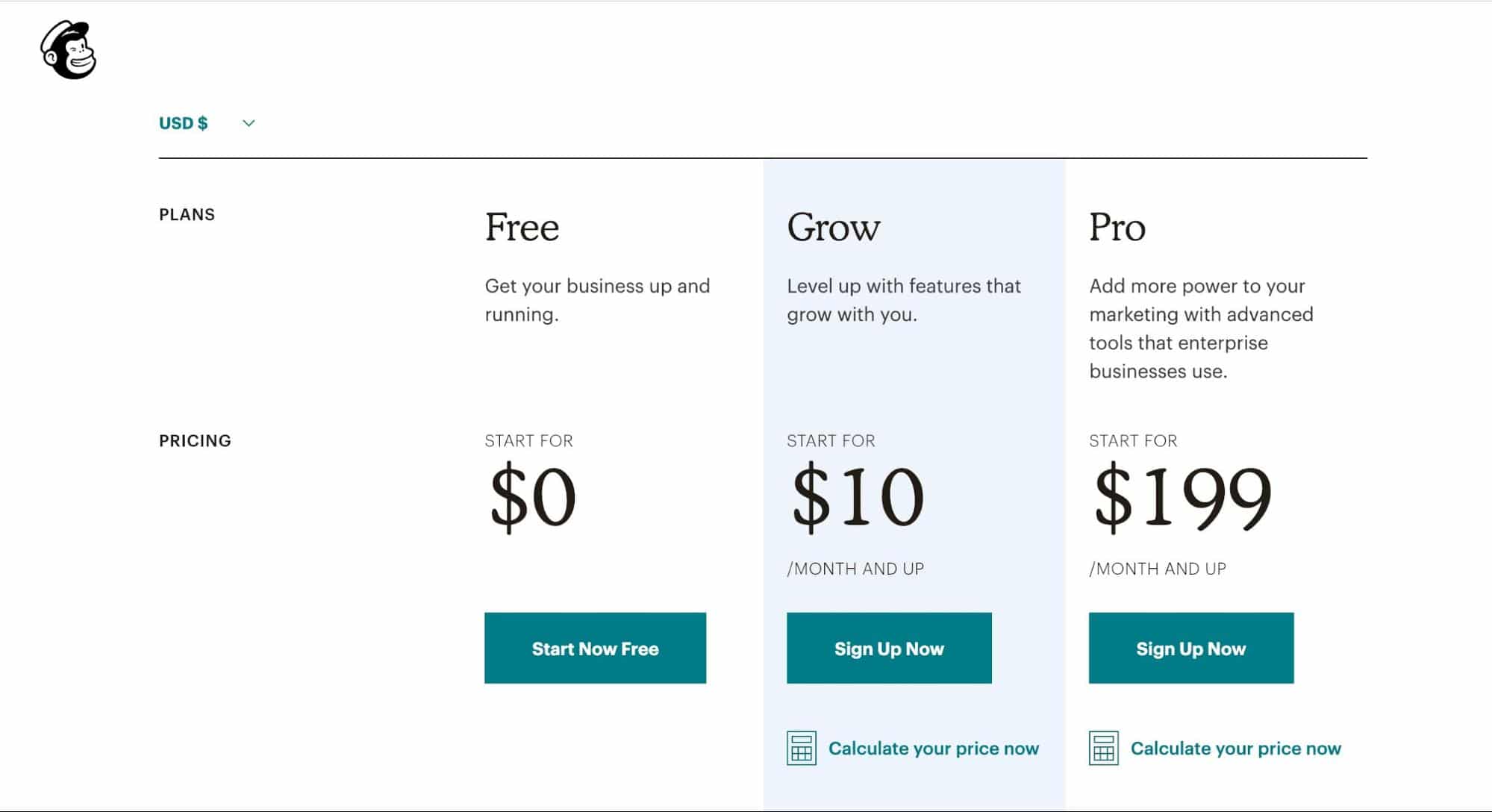Screen dimensions: 1492x812
Task: Click Sign Up Now for Pro plan
Action: (1191, 648)
